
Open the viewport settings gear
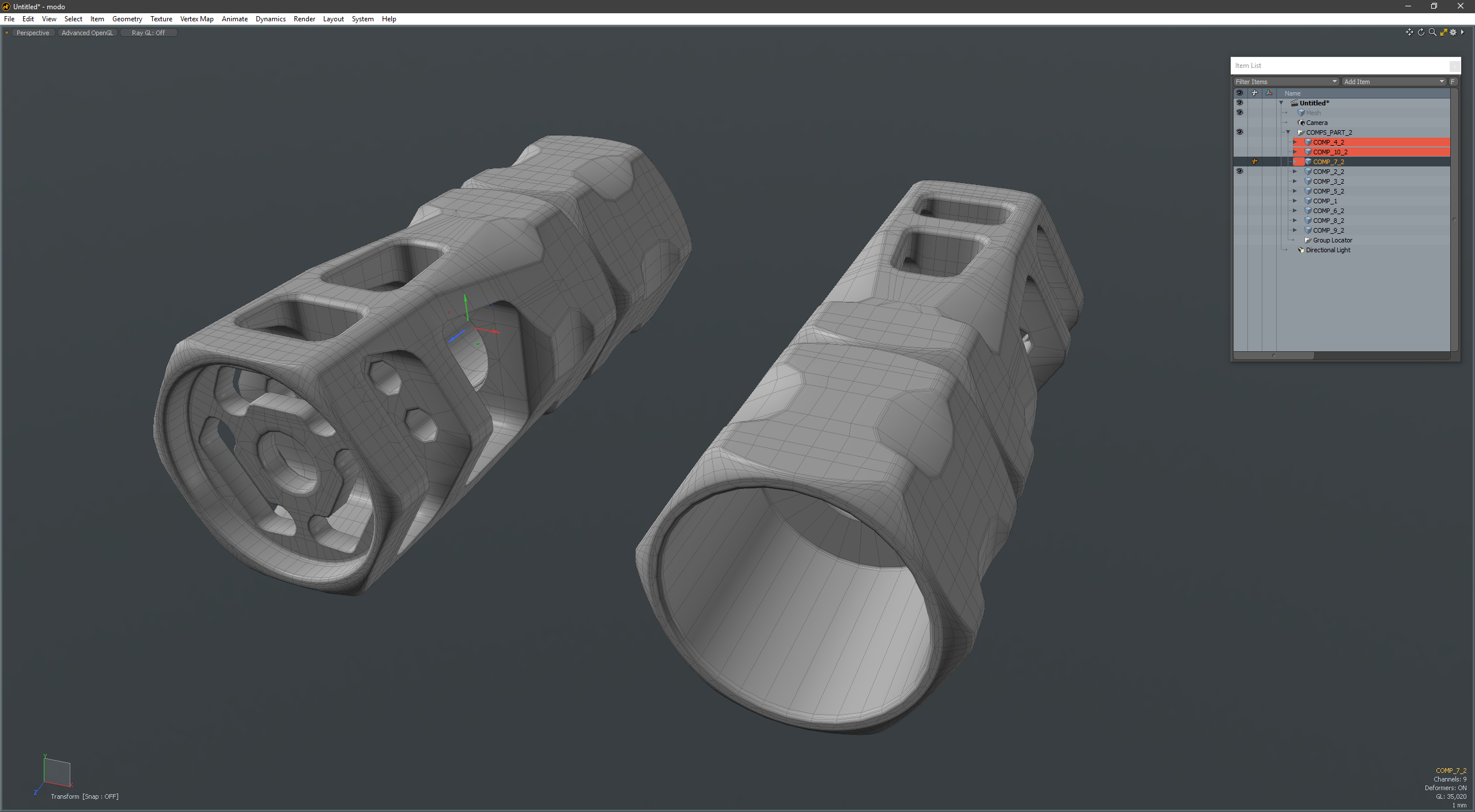click(x=1453, y=32)
